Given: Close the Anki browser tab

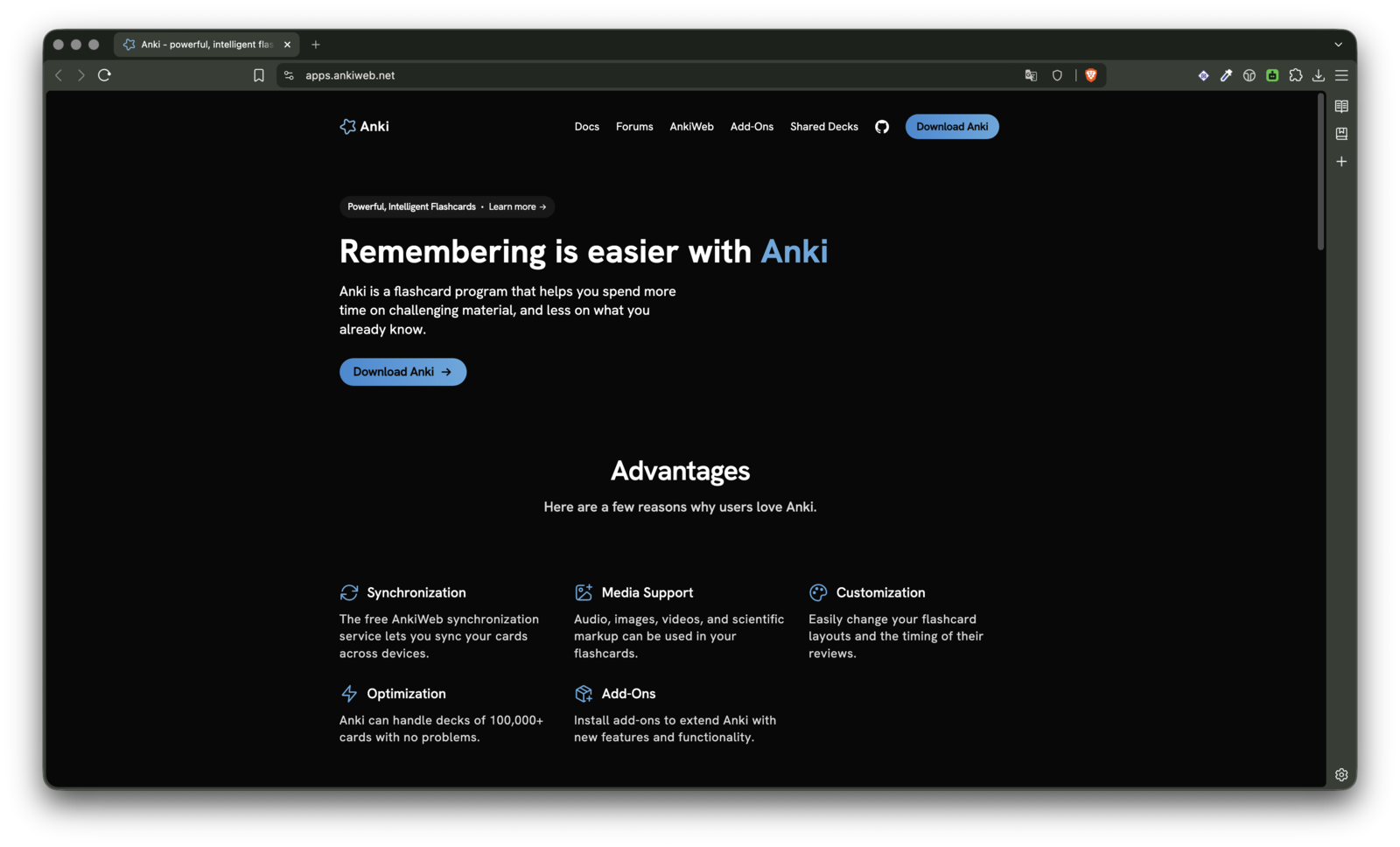Looking at the screenshot, I should point(287,45).
